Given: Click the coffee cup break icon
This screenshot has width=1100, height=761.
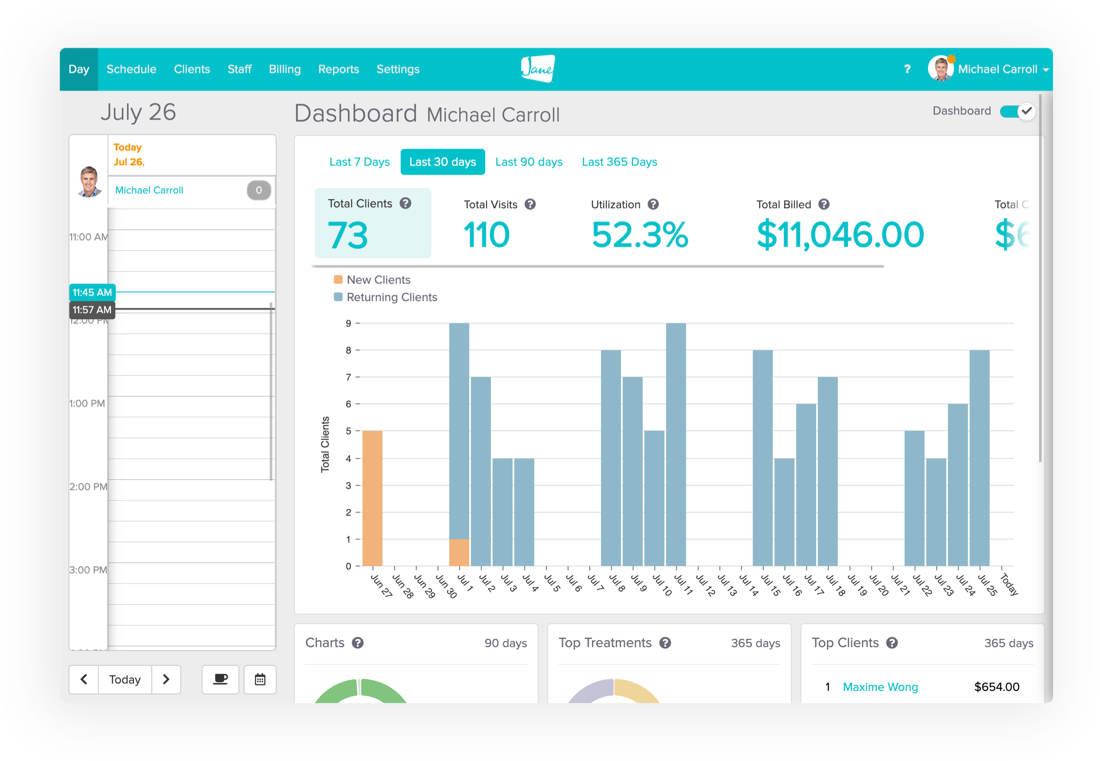Looking at the screenshot, I should coord(220,679).
